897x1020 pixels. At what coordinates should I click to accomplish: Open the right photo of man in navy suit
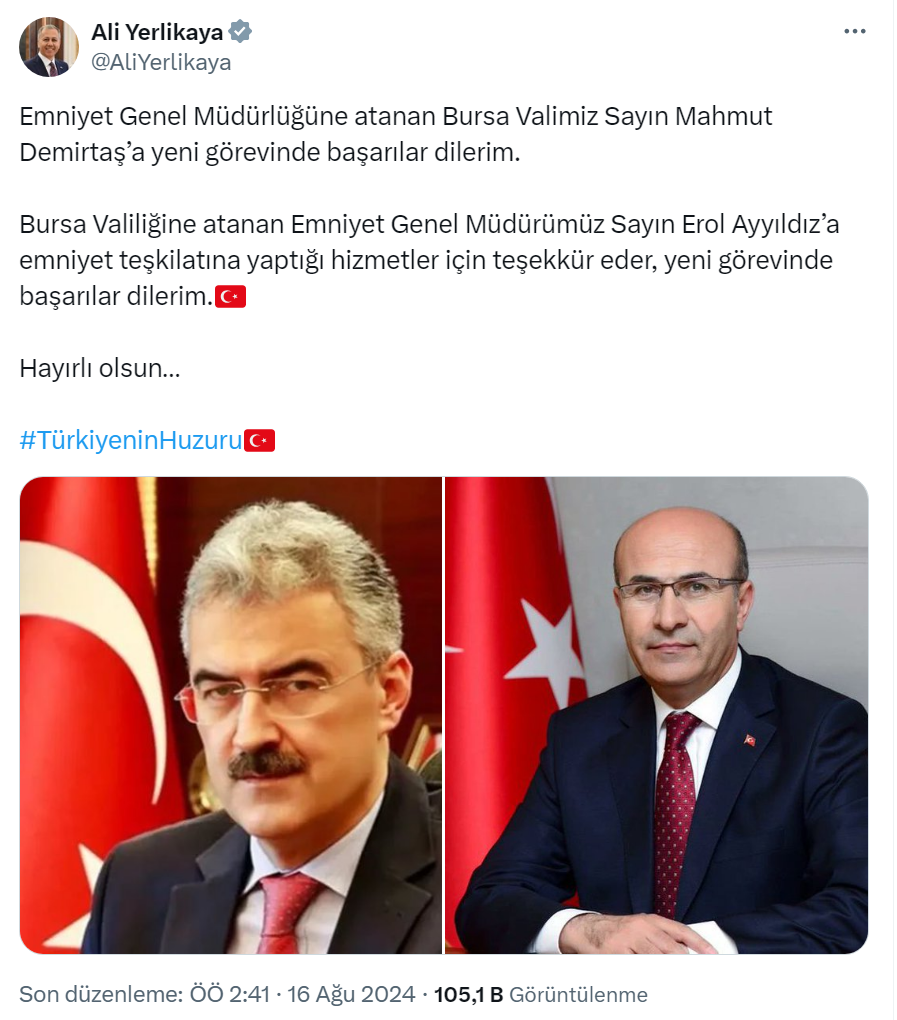coord(656,716)
